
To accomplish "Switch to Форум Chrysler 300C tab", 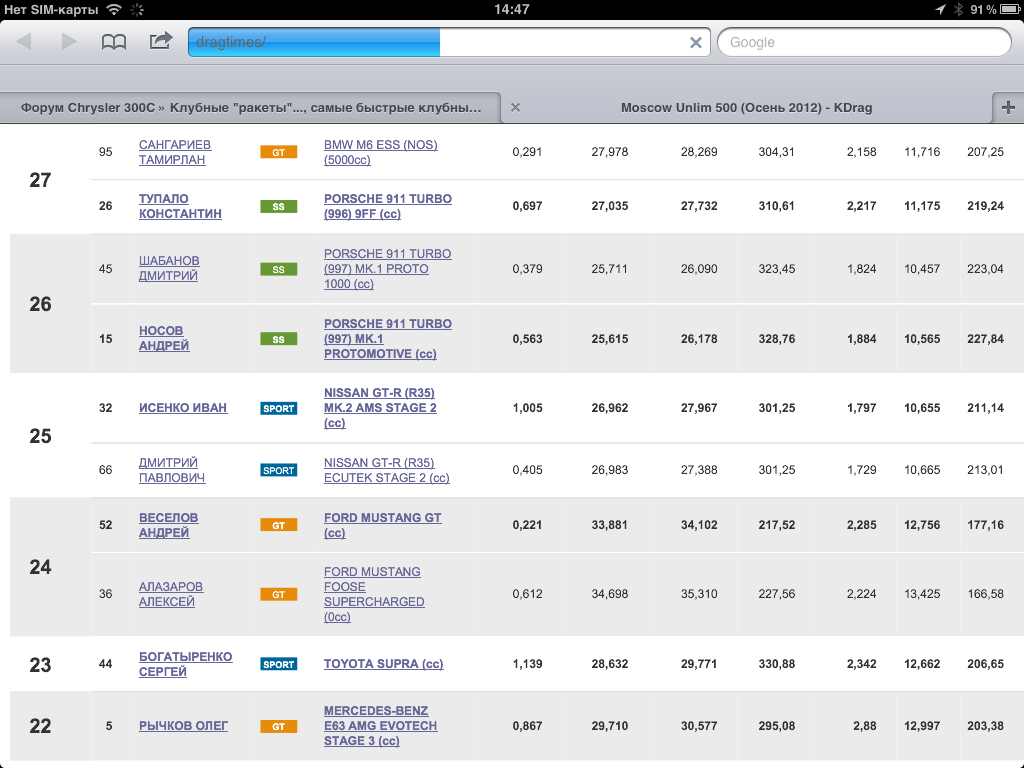I will coord(251,108).
